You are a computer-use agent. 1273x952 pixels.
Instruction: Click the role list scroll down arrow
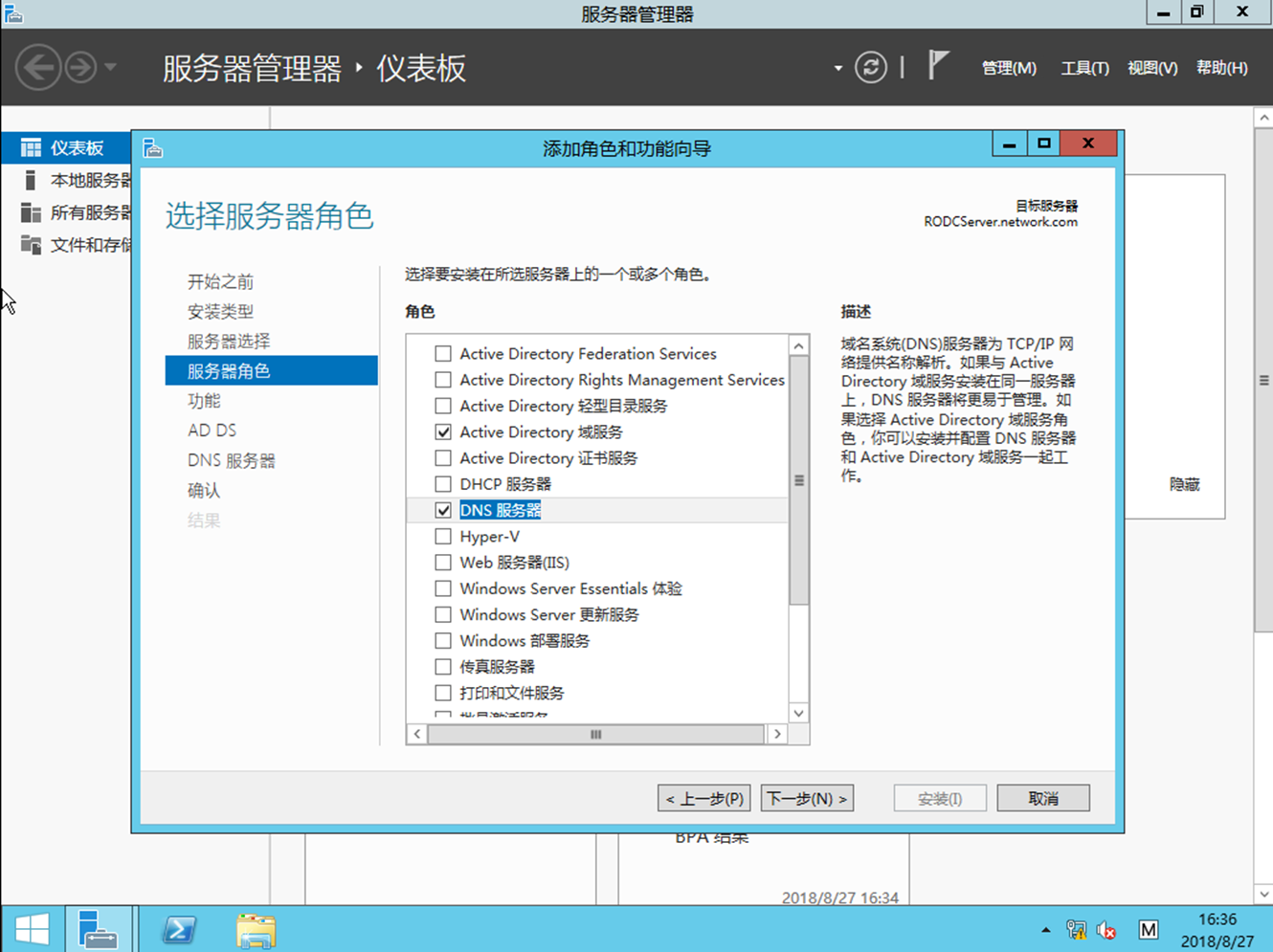pos(799,713)
